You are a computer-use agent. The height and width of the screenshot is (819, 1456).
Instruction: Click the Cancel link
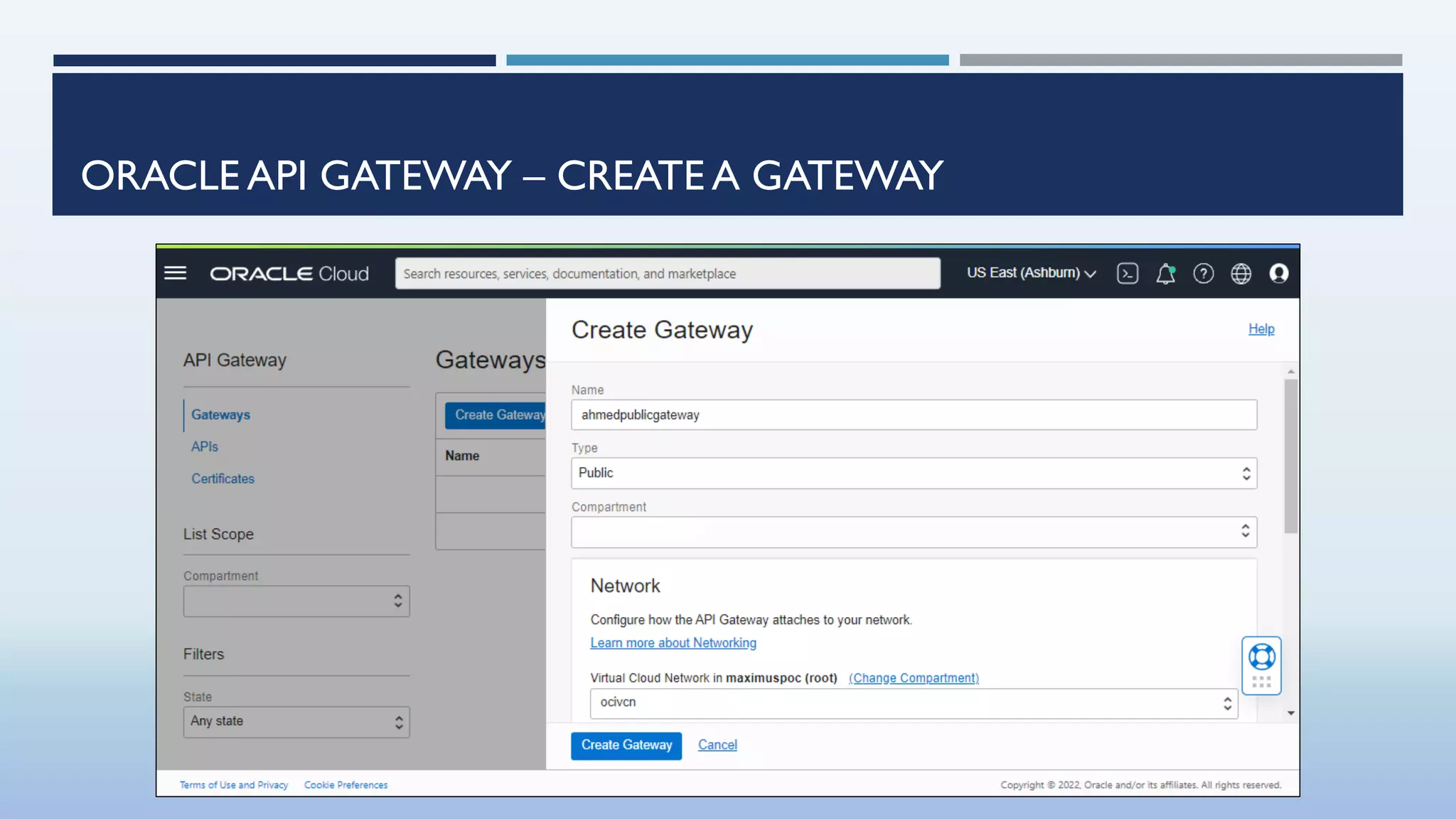pos(717,745)
